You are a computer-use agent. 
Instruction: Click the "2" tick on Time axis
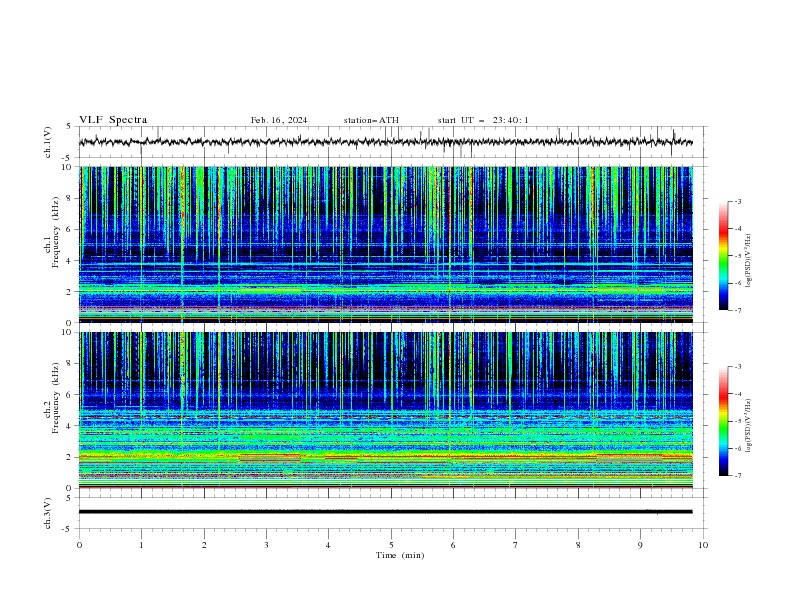tap(204, 545)
